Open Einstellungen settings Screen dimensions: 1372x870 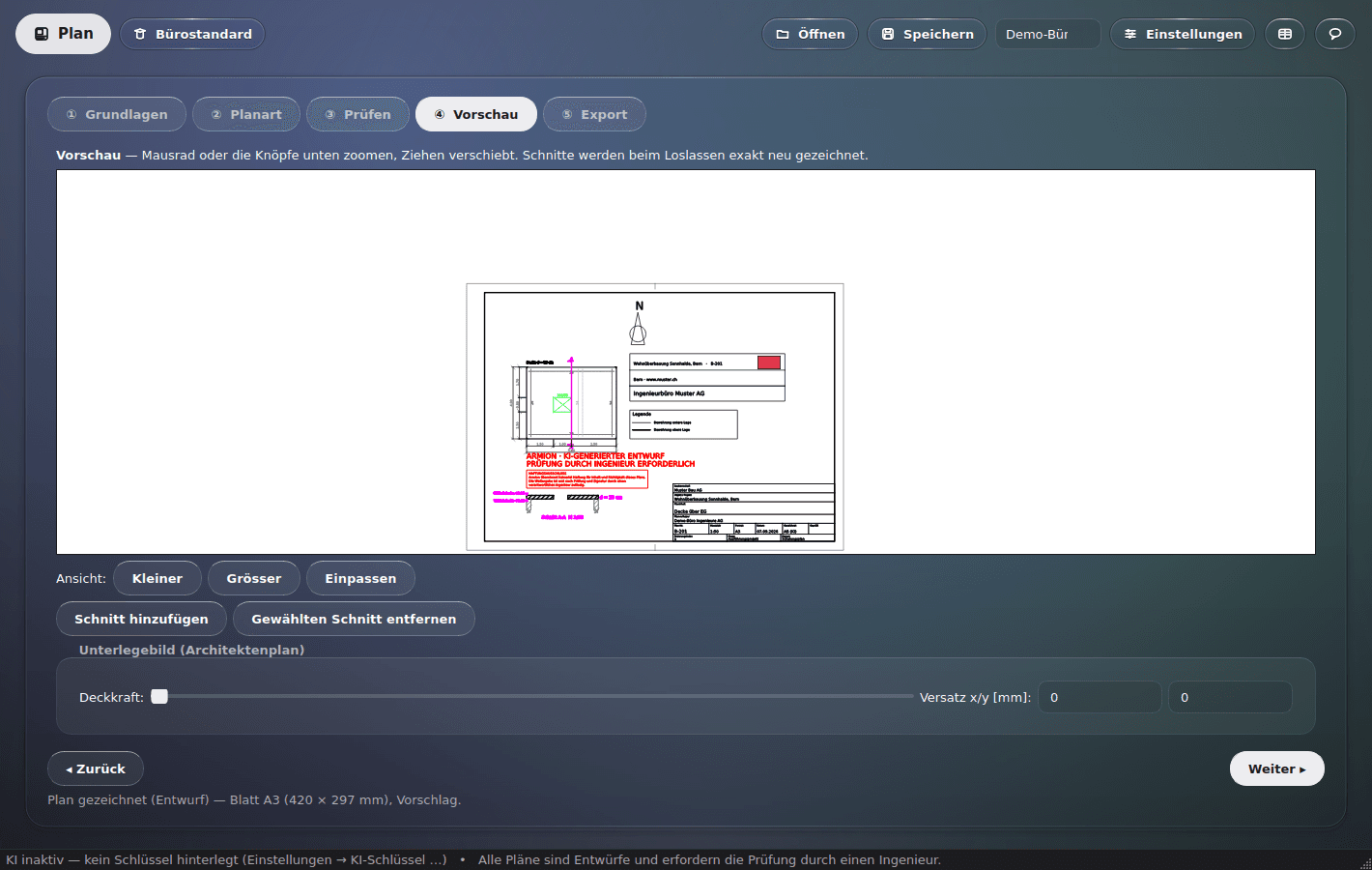coord(1183,34)
